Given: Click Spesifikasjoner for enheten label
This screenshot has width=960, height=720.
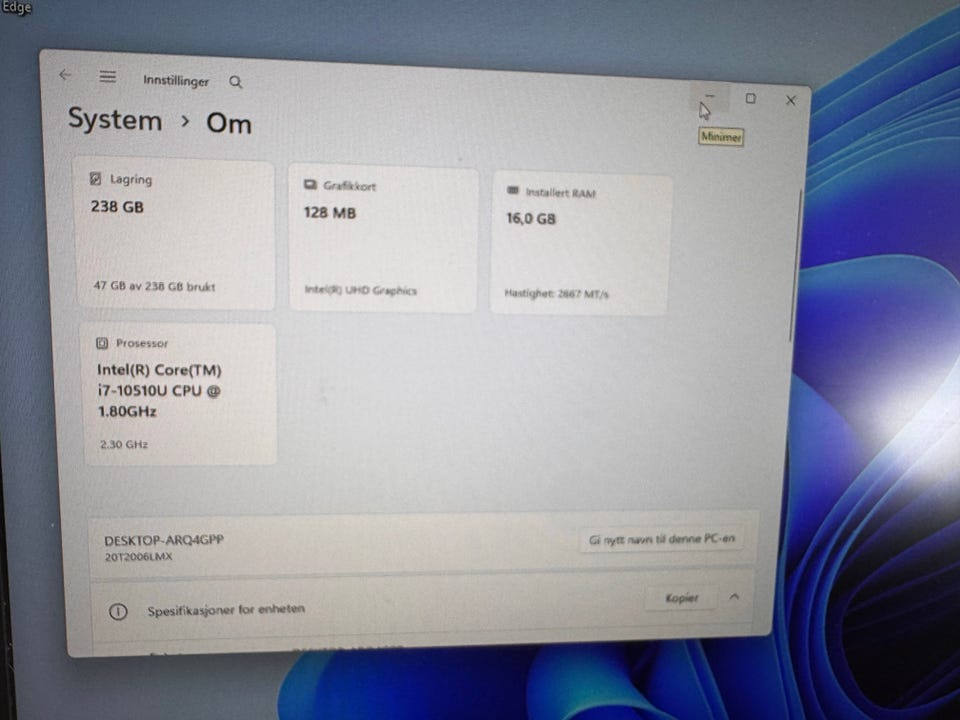Looking at the screenshot, I should point(226,610).
